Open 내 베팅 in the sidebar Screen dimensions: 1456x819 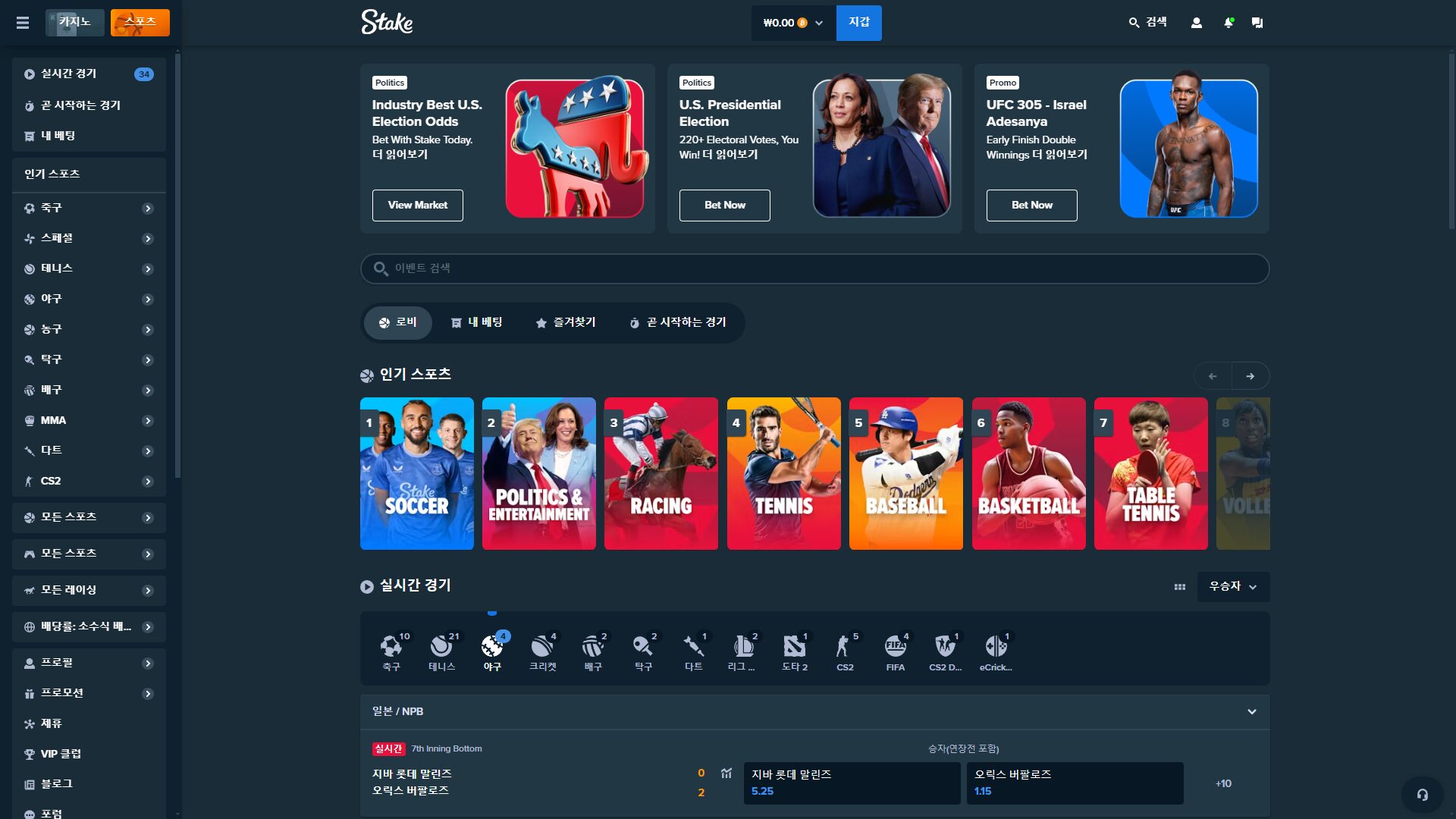(89, 136)
